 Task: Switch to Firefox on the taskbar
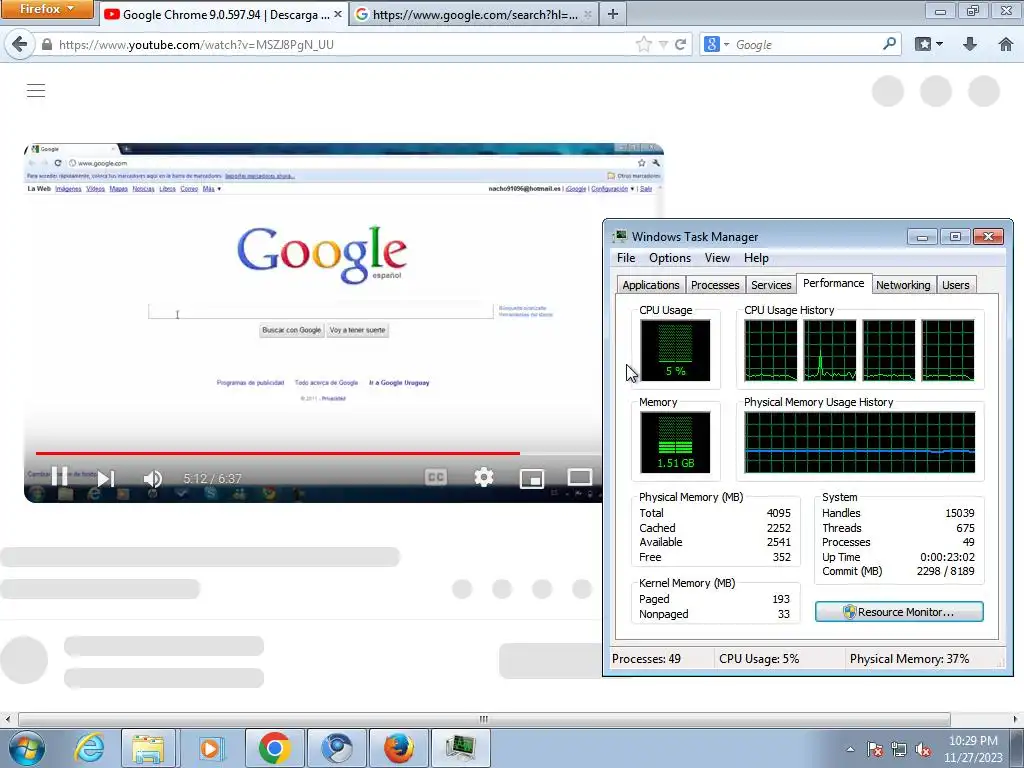399,748
